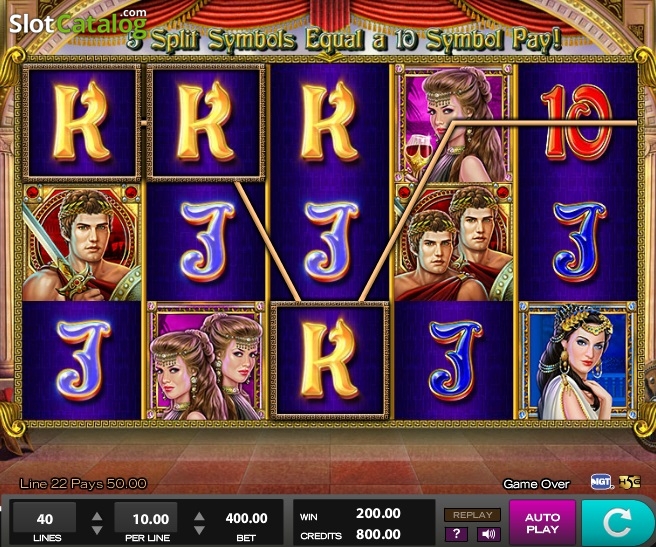Decrease per line bet with down arrow
Image resolution: width=656 pixels, height=547 pixels.
pos(199,530)
